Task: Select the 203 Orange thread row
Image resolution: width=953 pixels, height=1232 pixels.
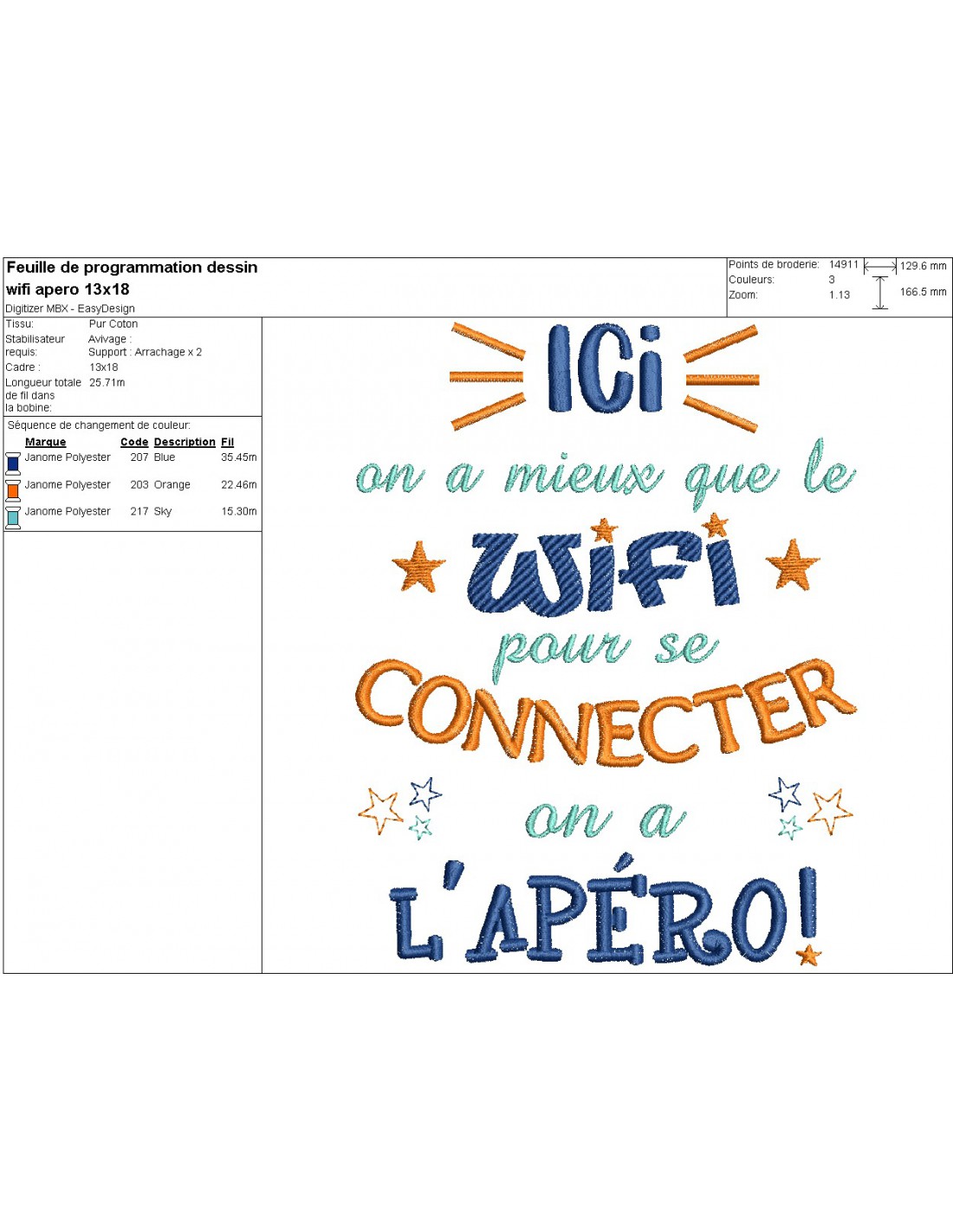Action: pyautogui.click(x=130, y=485)
